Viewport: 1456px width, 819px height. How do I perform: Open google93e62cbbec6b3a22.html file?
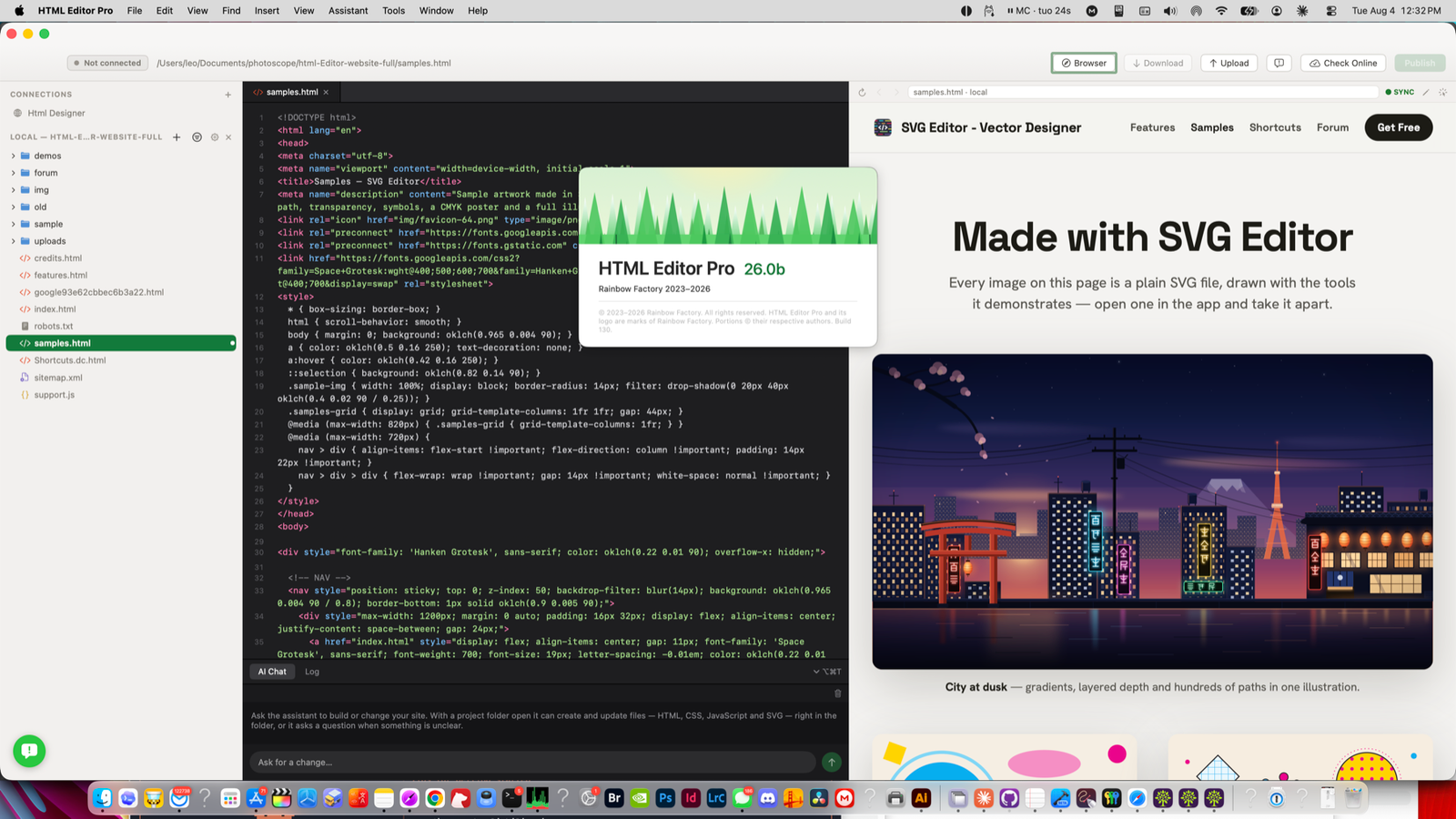pyautogui.click(x=98, y=292)
